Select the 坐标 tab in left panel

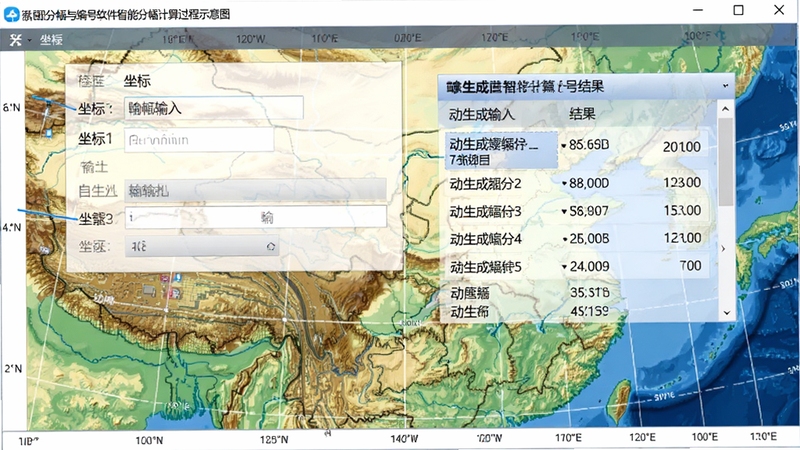tap(137, 81)
